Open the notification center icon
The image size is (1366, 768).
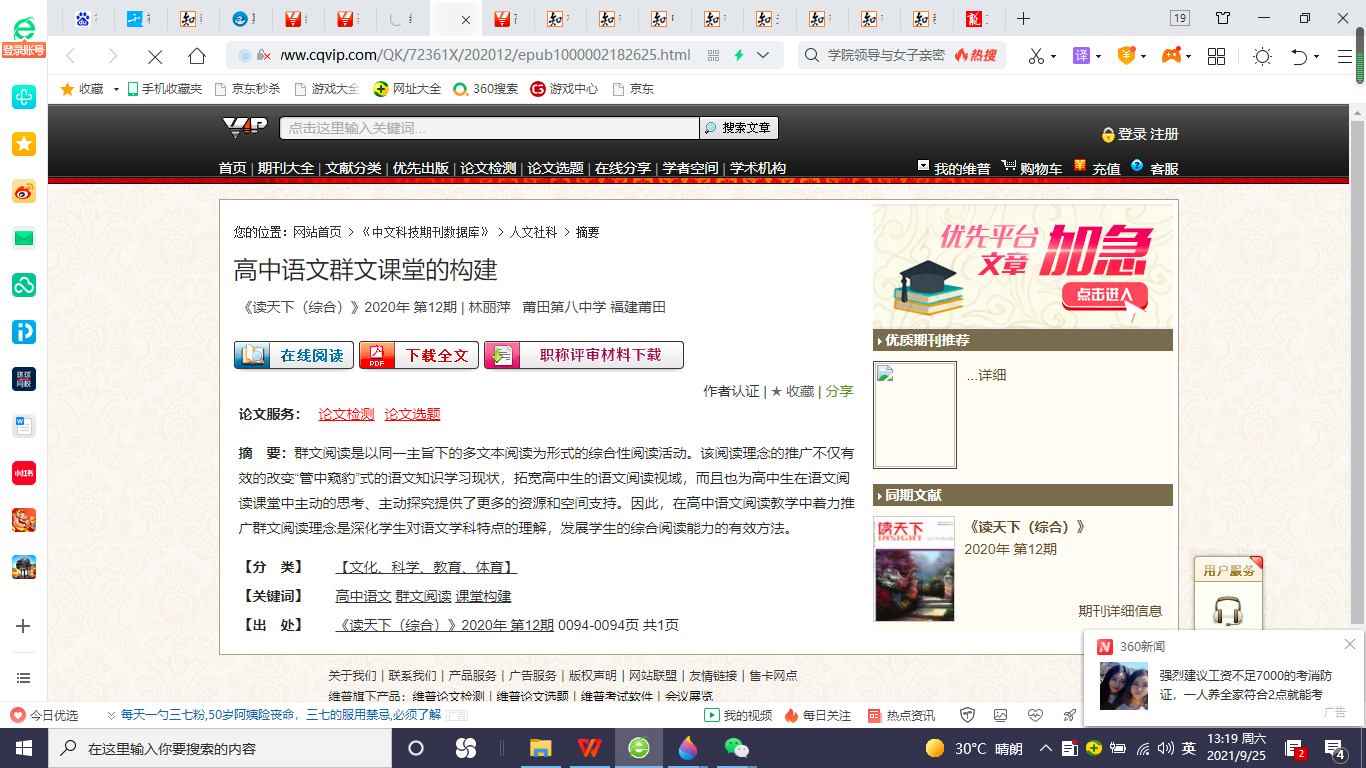pyautogui.click(x=1334, y=748)
